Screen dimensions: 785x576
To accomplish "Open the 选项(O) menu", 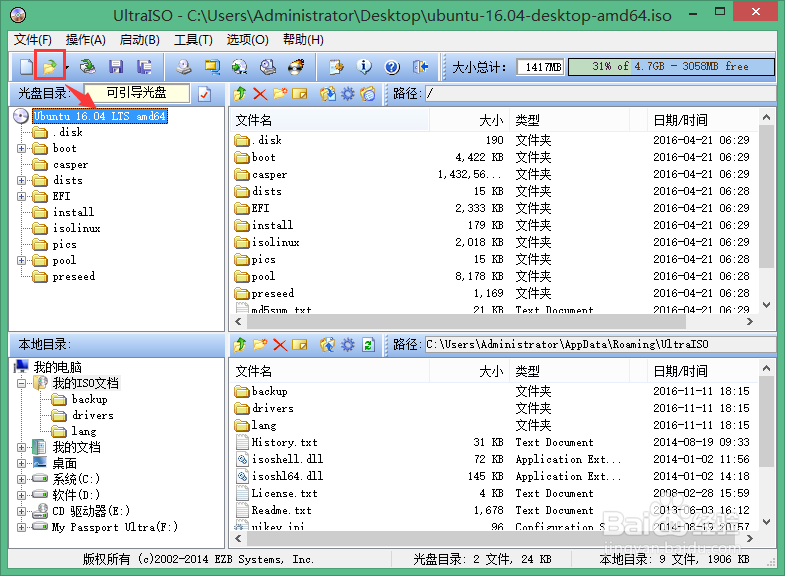I will click(247, 40).
